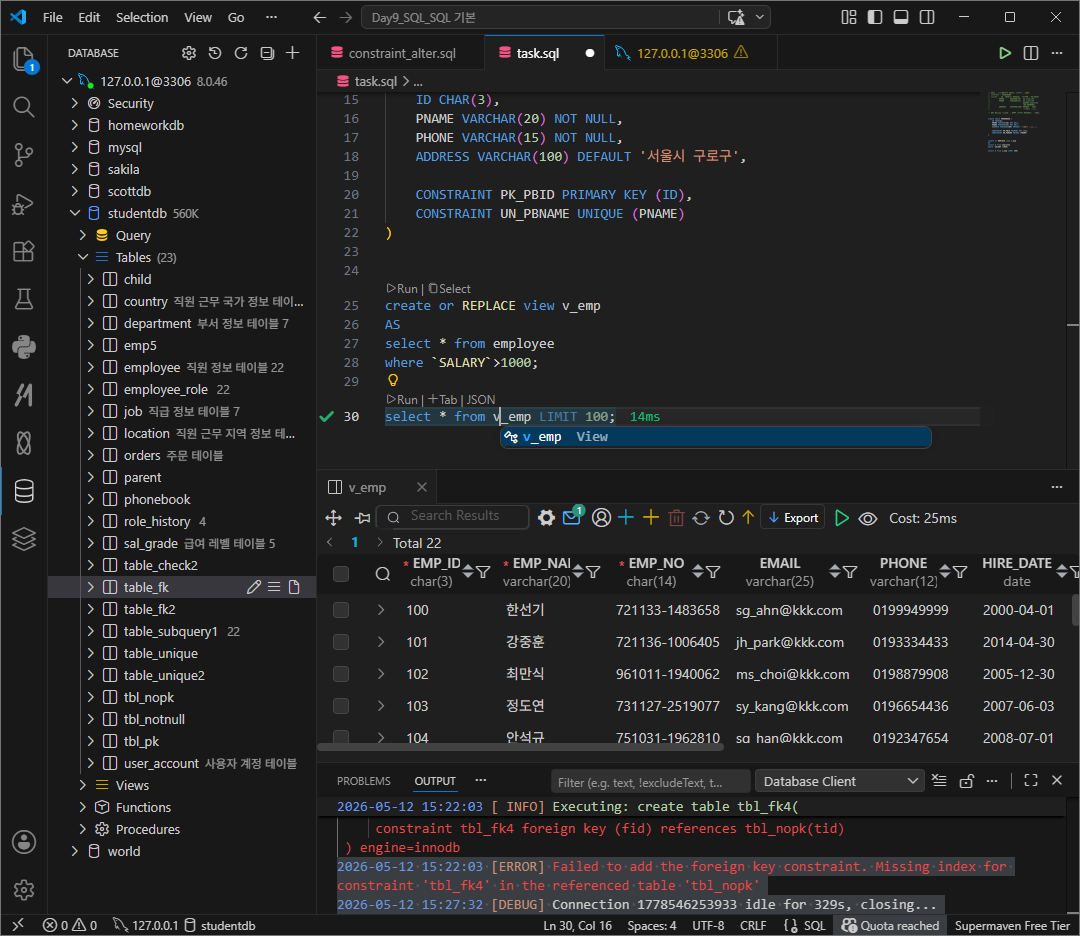Toggle the bottom panel layout

click(x=901, y=17)
